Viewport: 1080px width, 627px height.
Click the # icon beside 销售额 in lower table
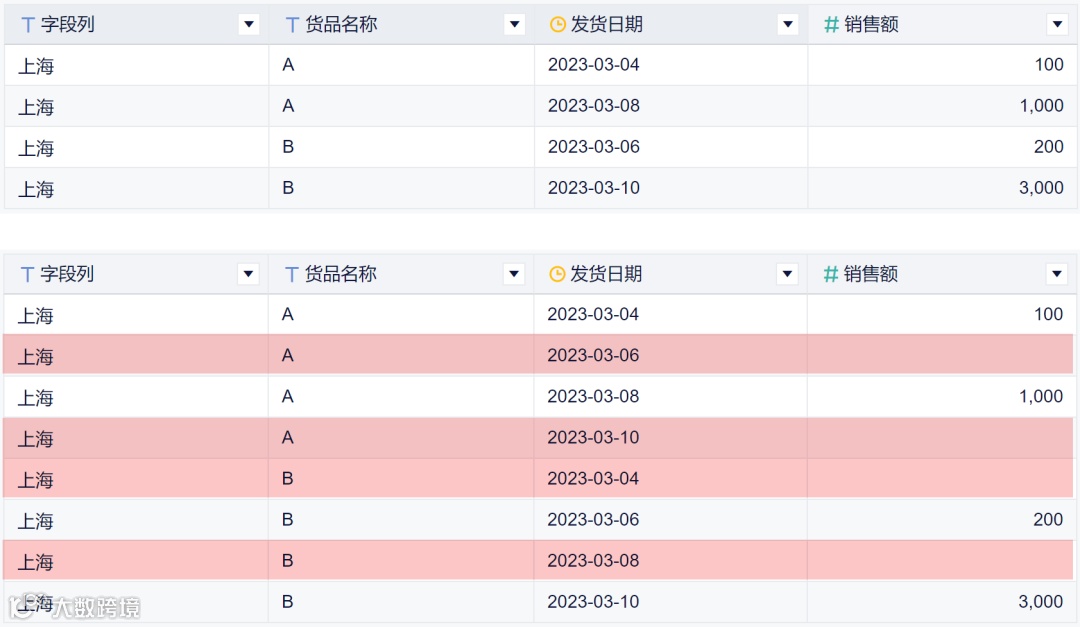[831, 274]
